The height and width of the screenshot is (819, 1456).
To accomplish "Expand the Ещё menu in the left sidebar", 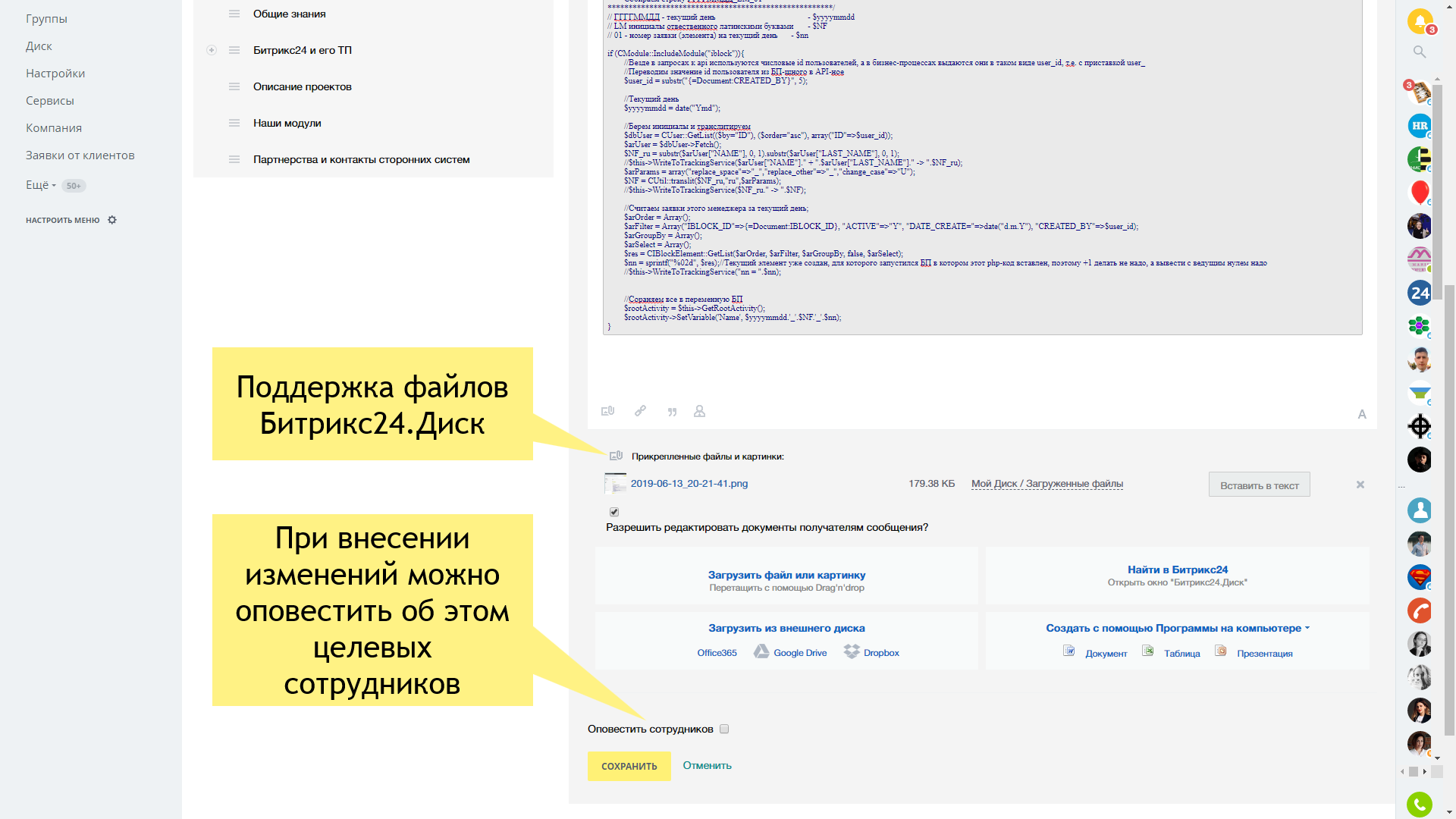I will pos(41,185).
